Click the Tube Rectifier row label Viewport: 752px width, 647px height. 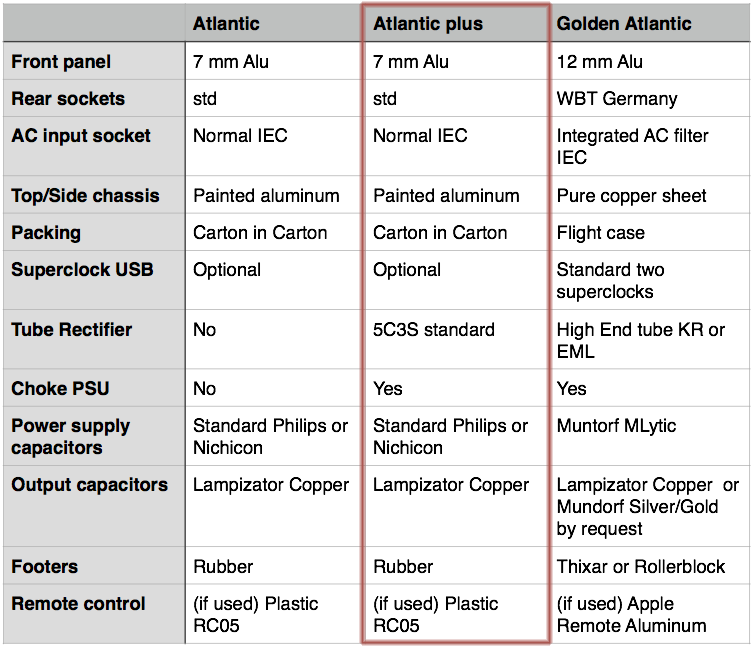[72, 330]
